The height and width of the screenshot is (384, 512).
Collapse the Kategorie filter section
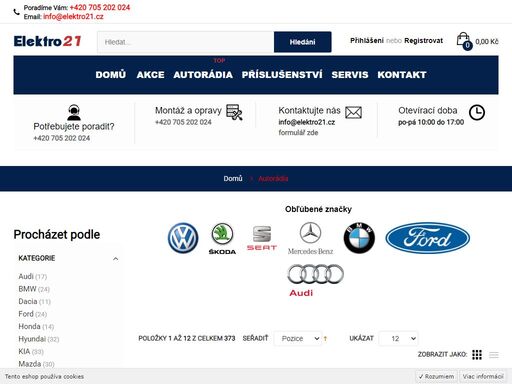[115, 259]
